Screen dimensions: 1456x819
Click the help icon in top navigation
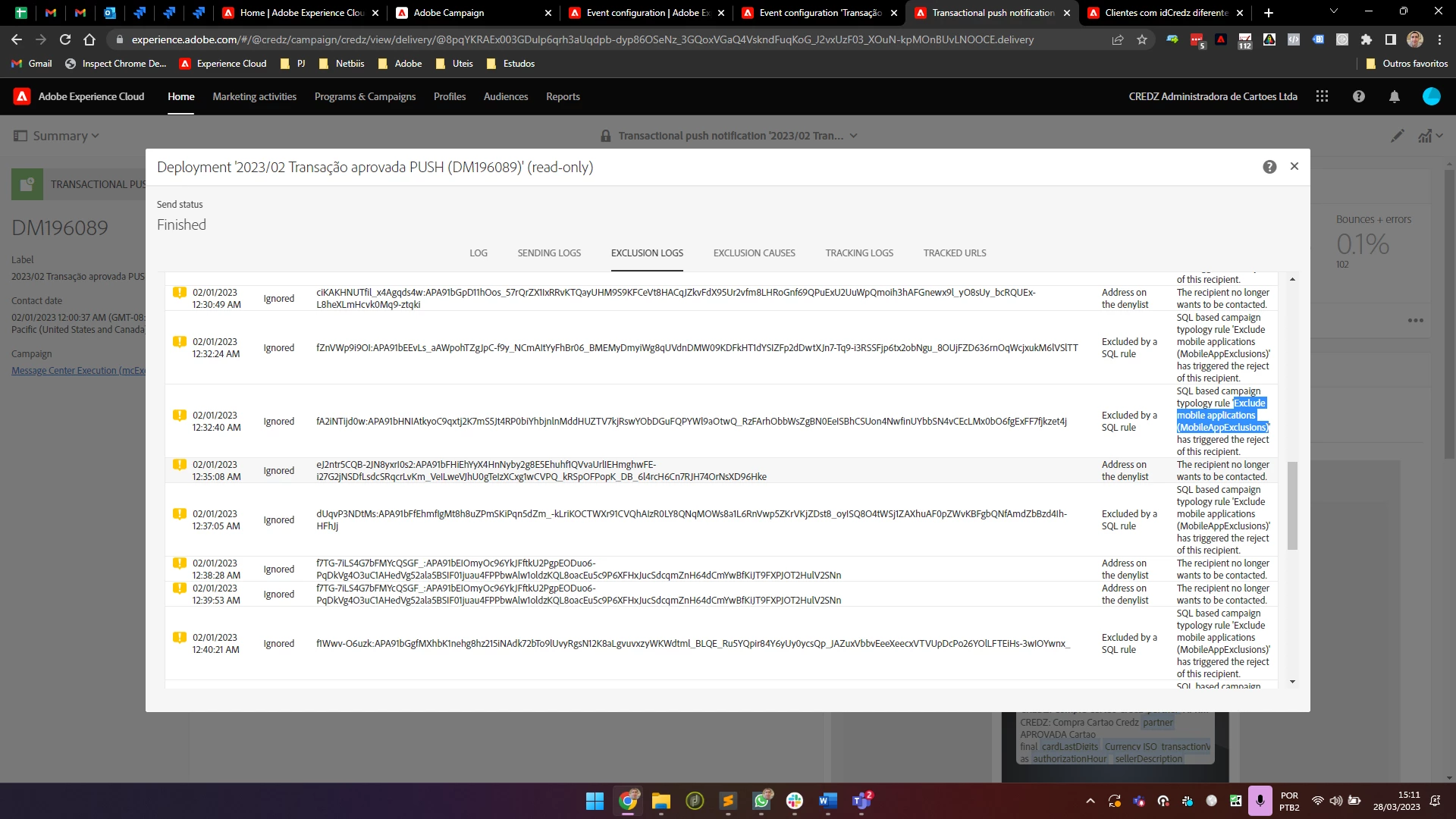point(1358,96)
